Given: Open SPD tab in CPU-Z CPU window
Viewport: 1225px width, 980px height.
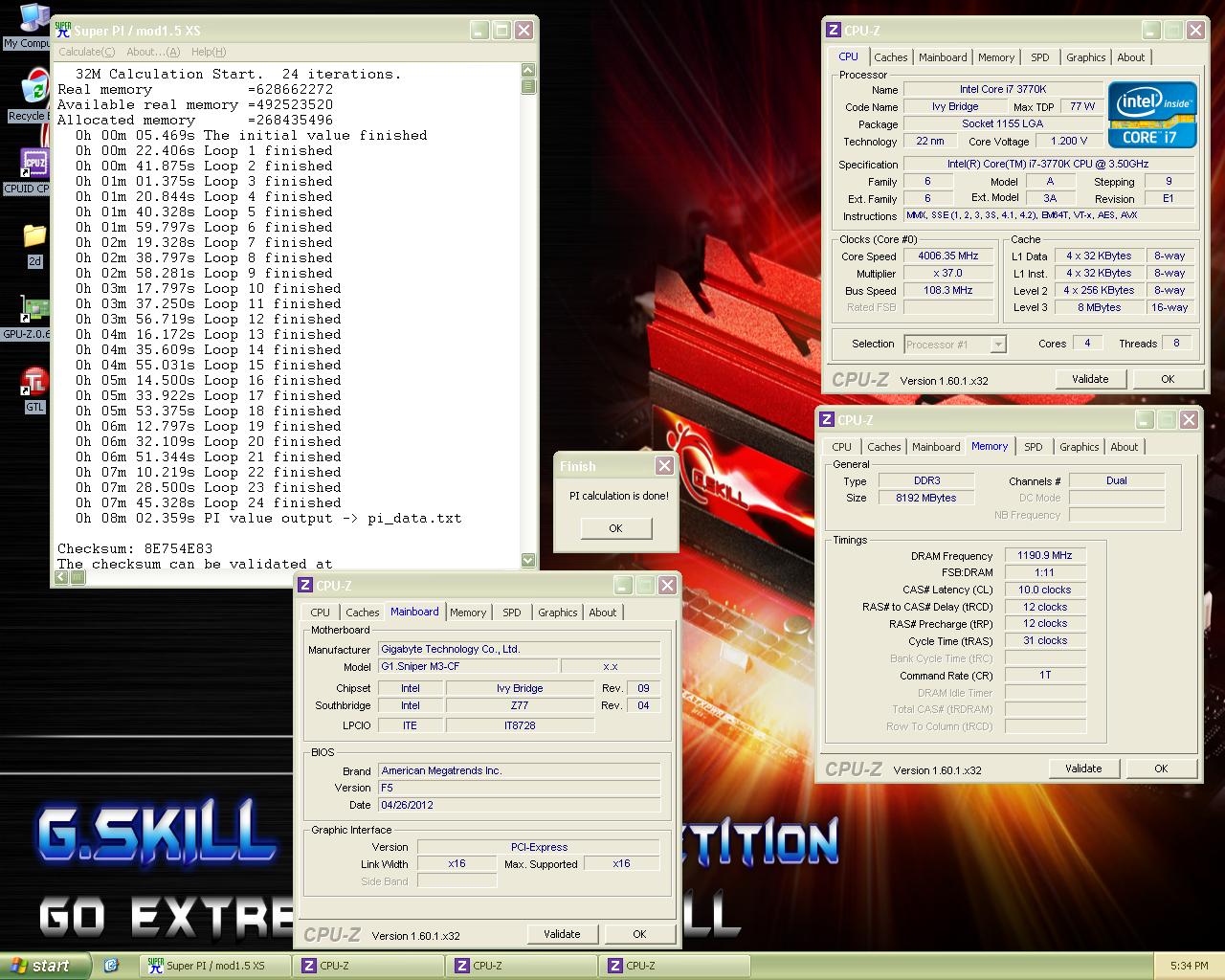Looking at the screenshot, I should (1039, 57).
